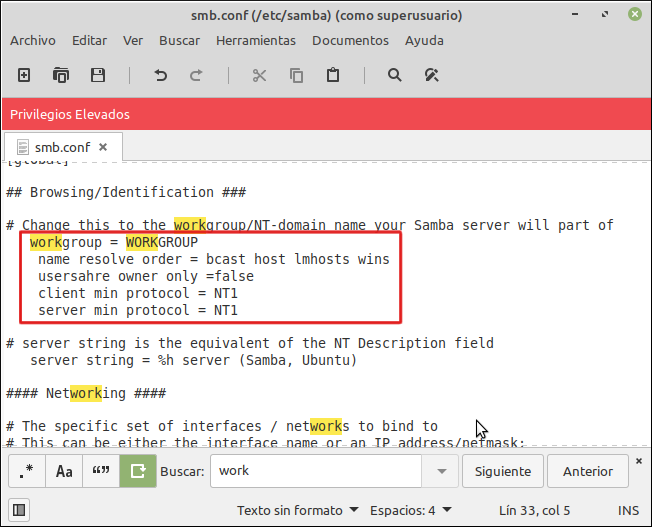Open the 'Texto sin formato' language dropdown

tap(298, 510)
